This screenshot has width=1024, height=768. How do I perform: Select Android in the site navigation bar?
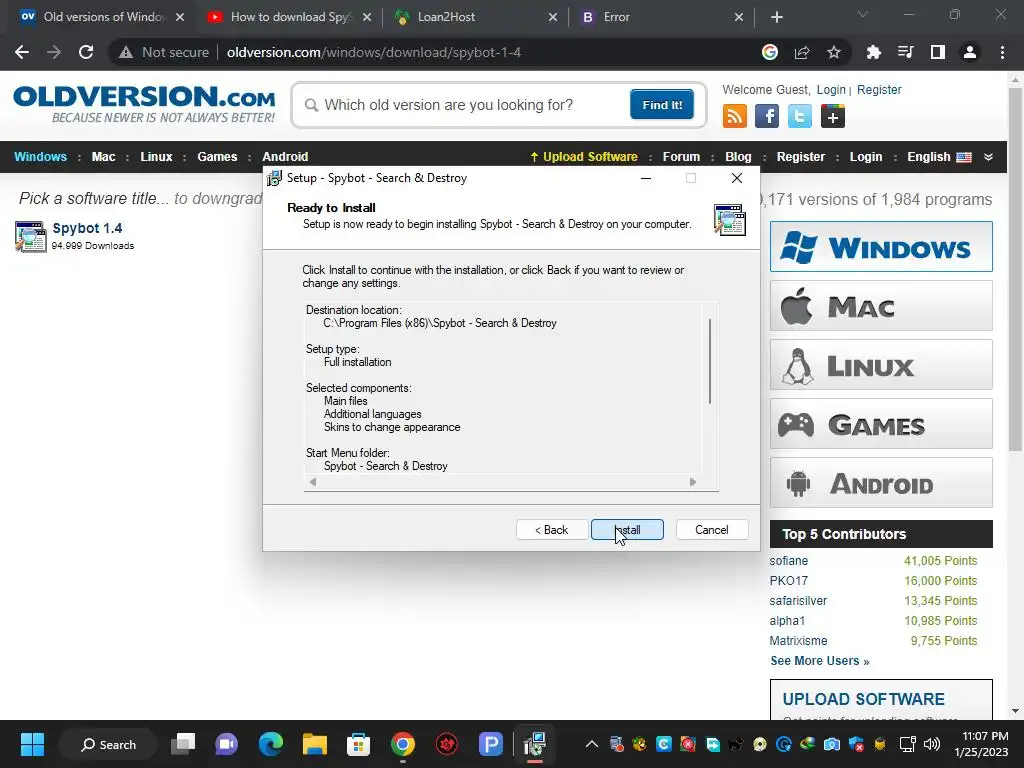pos(285,157)
